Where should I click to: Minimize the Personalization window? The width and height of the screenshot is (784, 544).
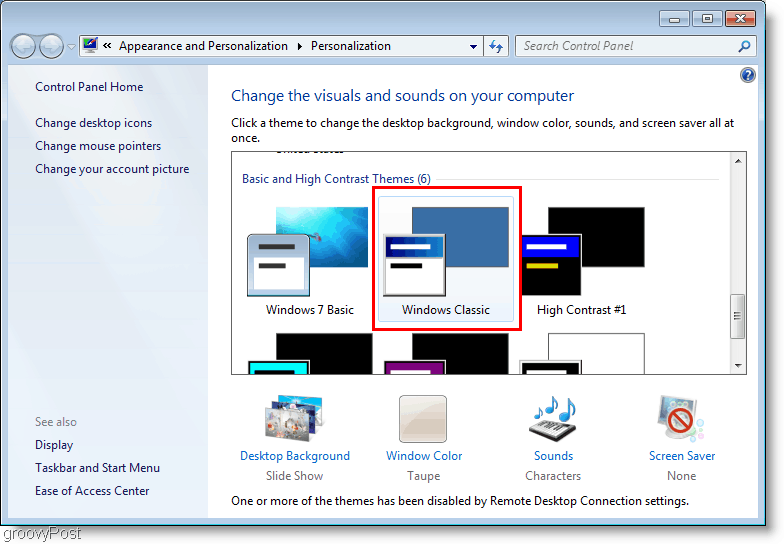(x=674, y=19)
